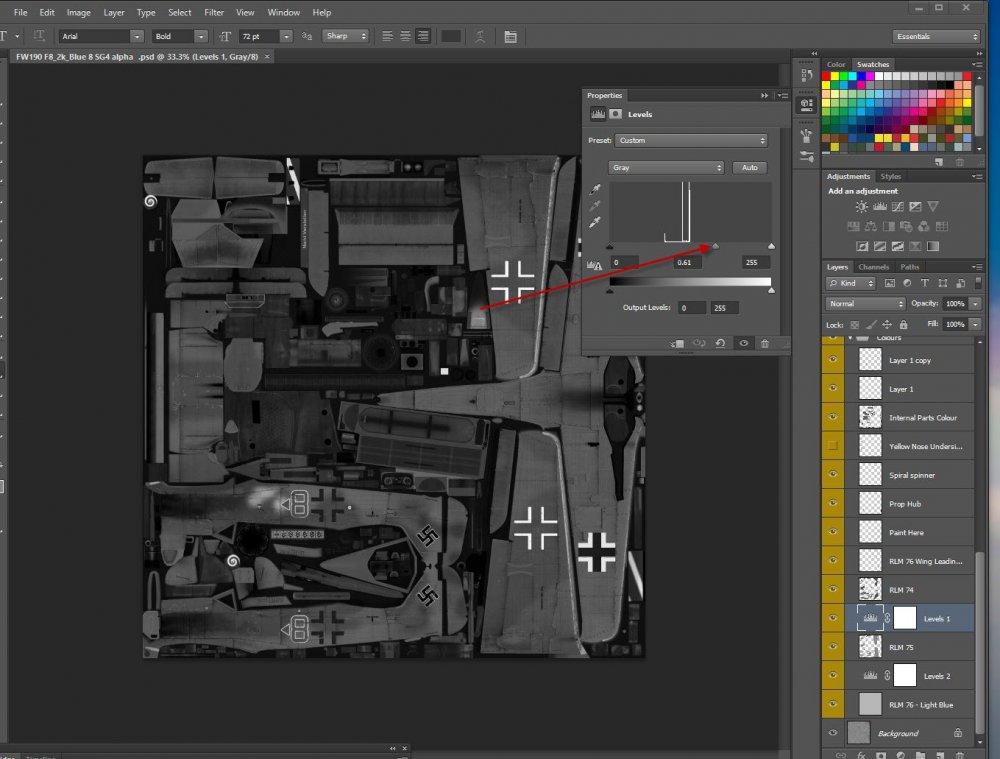Toggle visibility of the Background layer

coord(832,733)
